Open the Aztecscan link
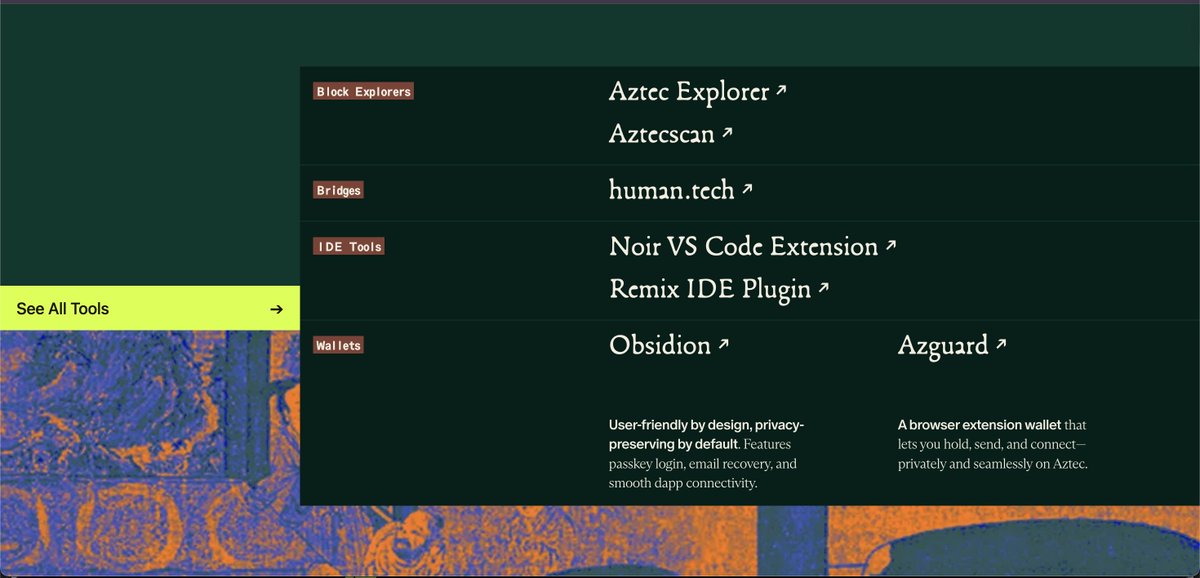1200x578 pixels. (x=670, y=134)
